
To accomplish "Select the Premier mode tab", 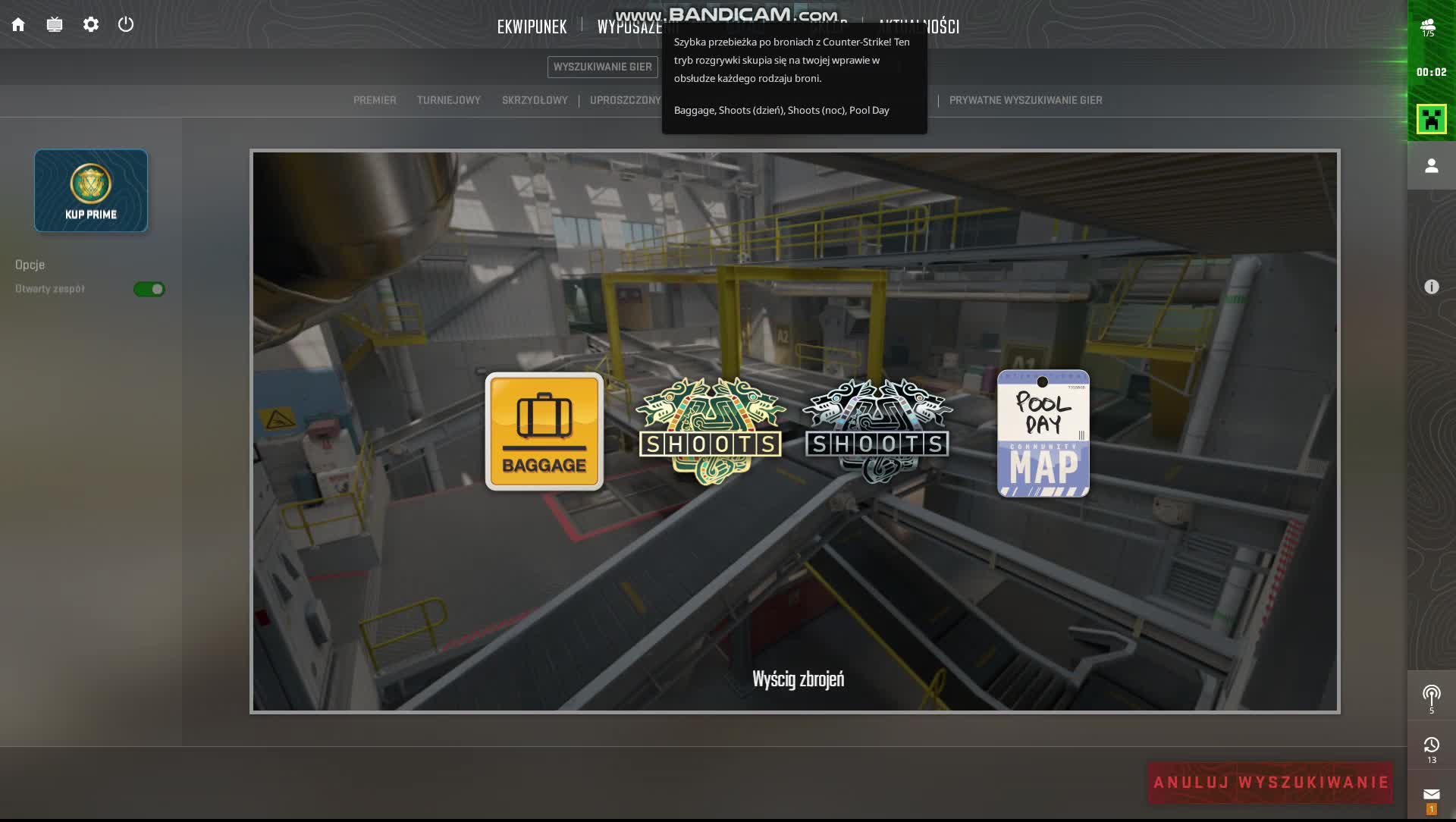I will [375, 100].
